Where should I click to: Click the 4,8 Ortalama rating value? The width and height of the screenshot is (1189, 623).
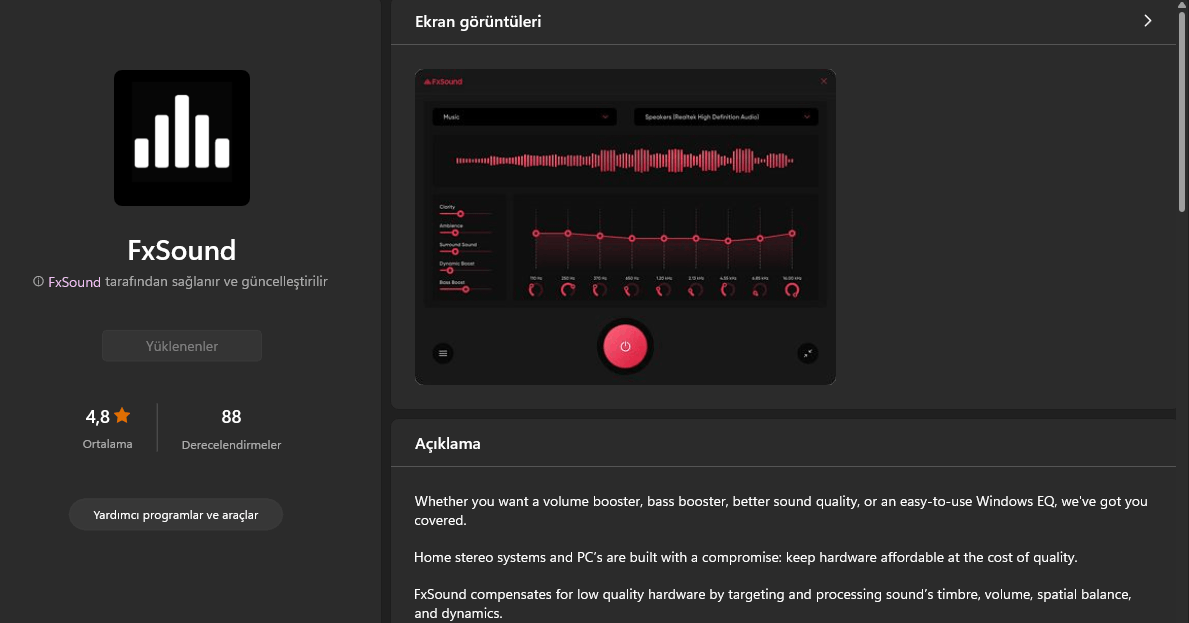[x=98, y=416]
